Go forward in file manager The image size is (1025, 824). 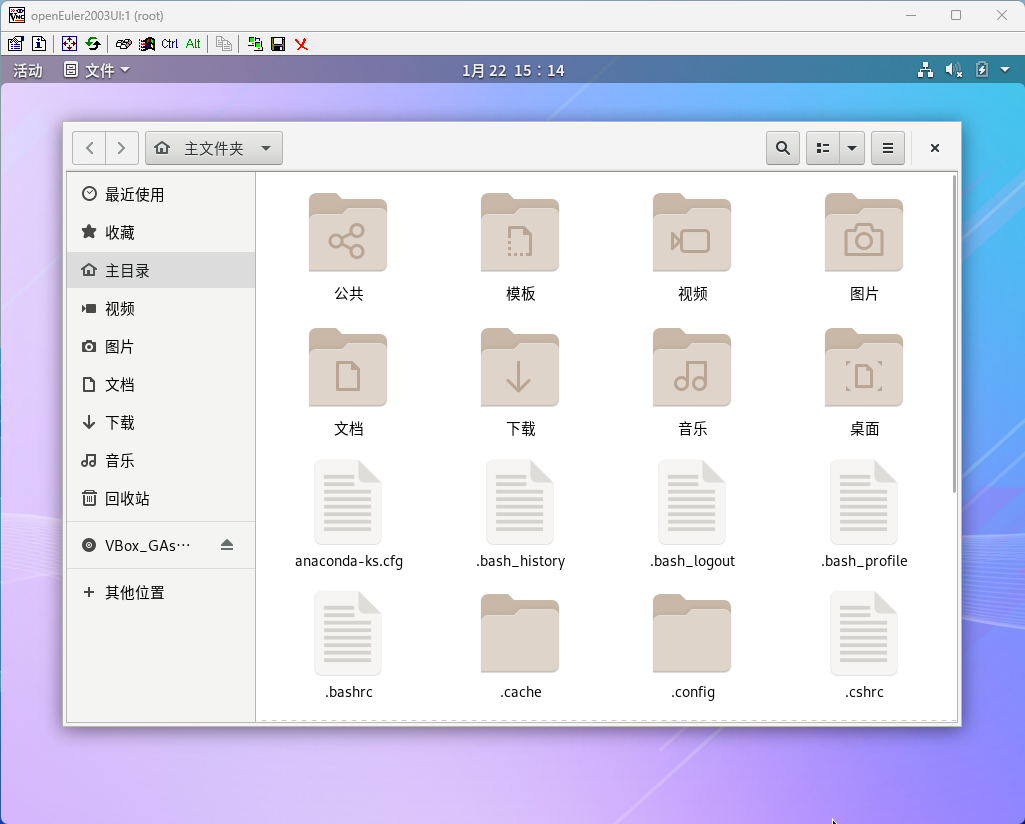coord(122,148)
